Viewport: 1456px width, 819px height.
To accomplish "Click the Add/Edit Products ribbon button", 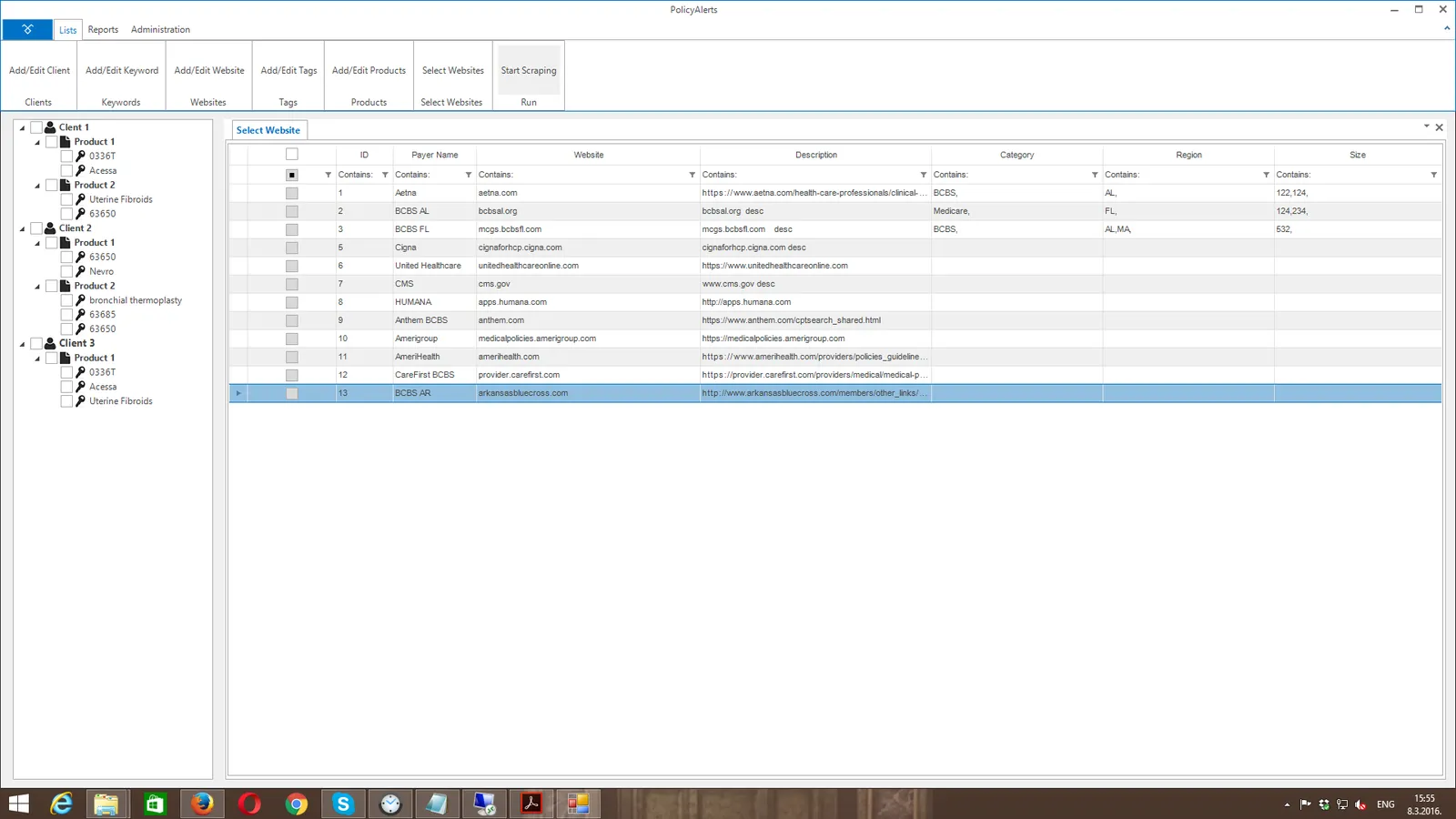I will coord(369,70).
